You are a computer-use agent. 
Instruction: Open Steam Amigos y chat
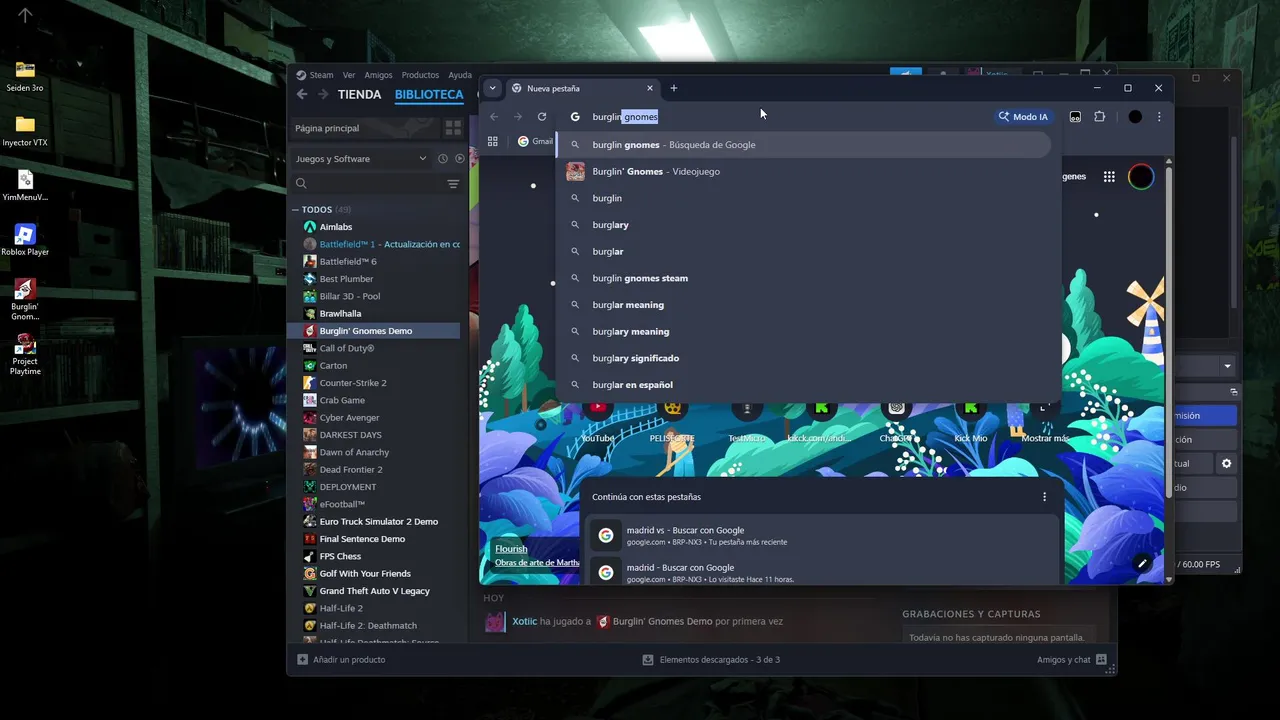point(1071,660)
